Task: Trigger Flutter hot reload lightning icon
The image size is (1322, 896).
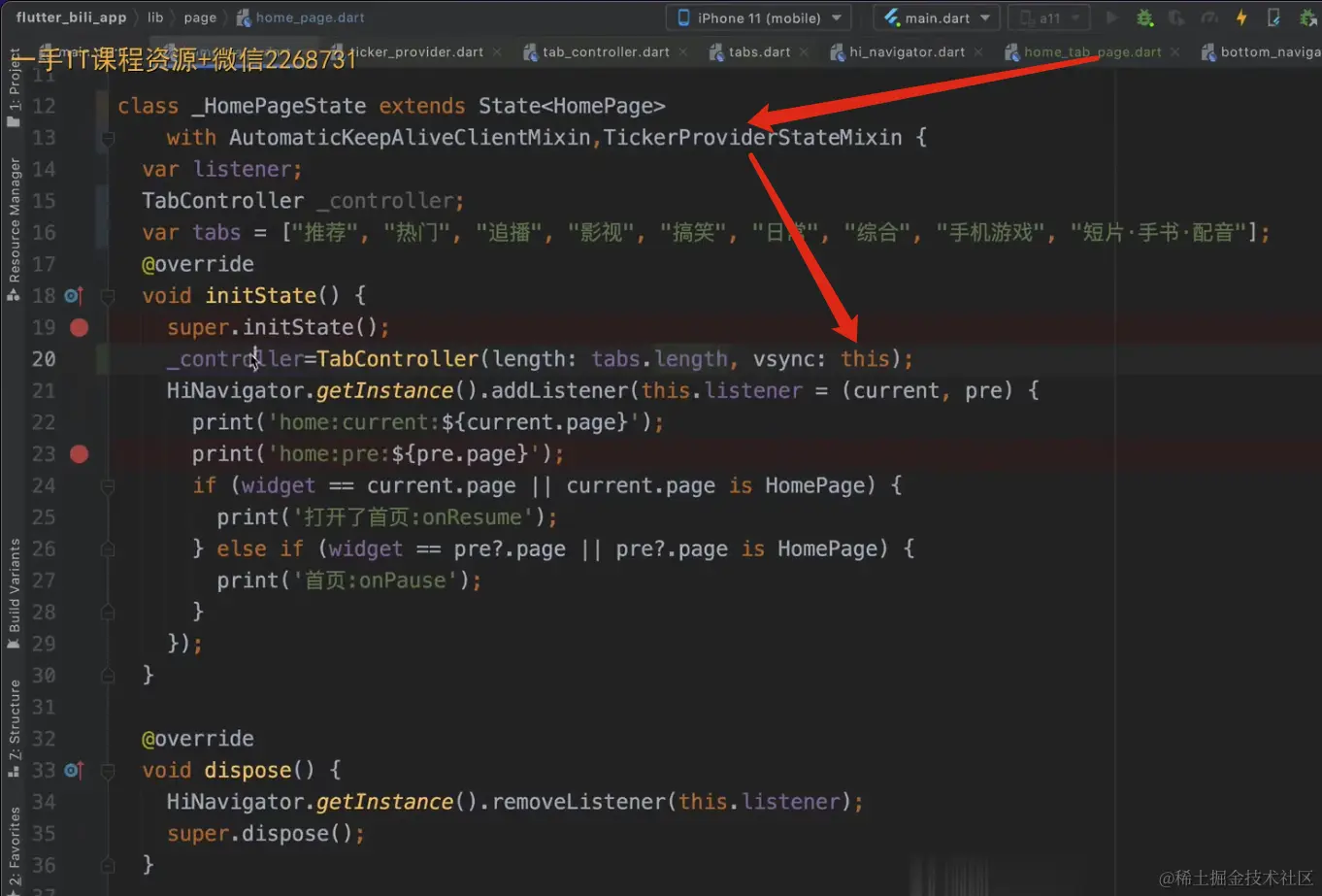Action: point(1241,17)
